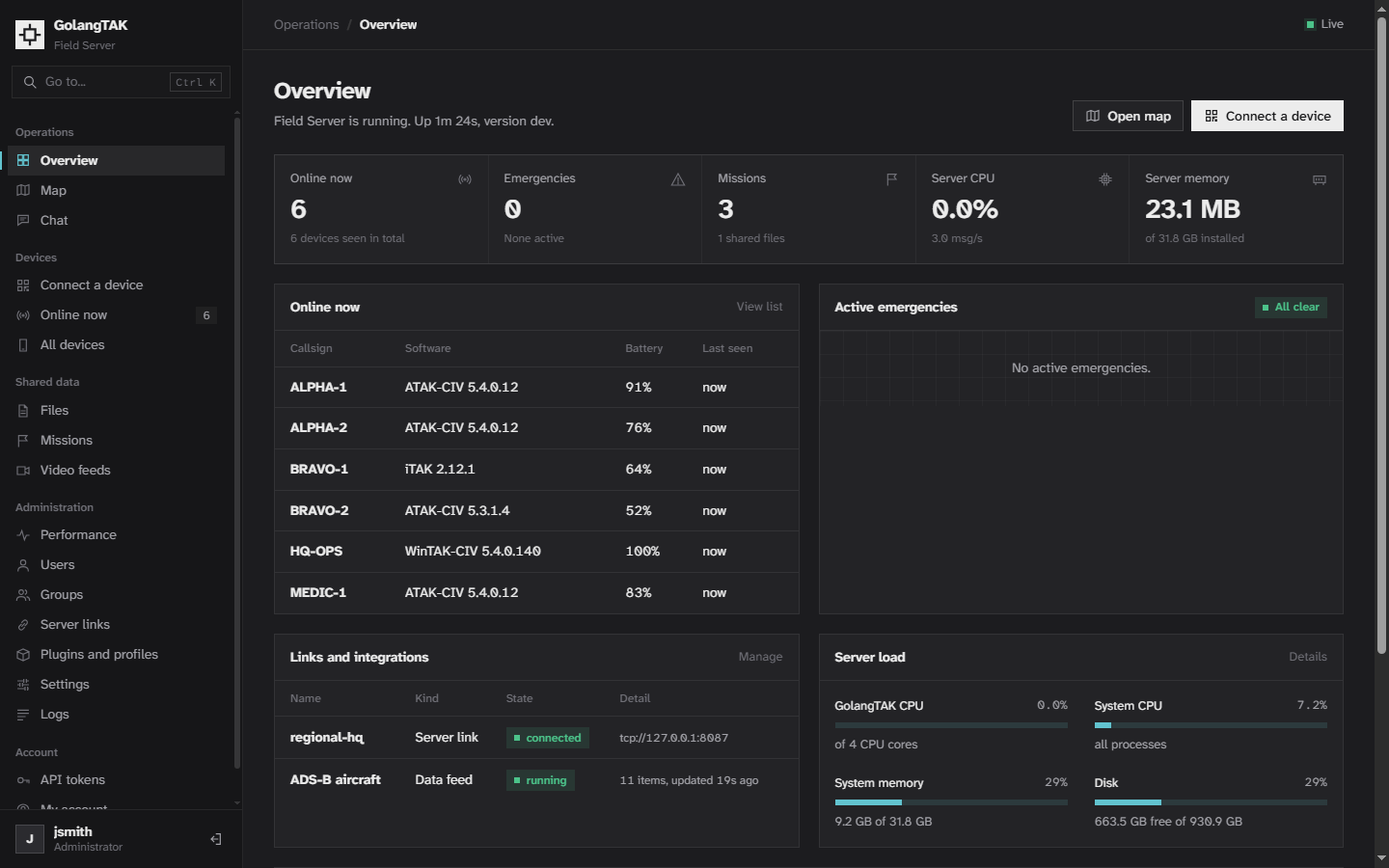This screenshot has height=868, width=1389.
Task: Click the jsmith Administrator profile
Action: point(69,839)
